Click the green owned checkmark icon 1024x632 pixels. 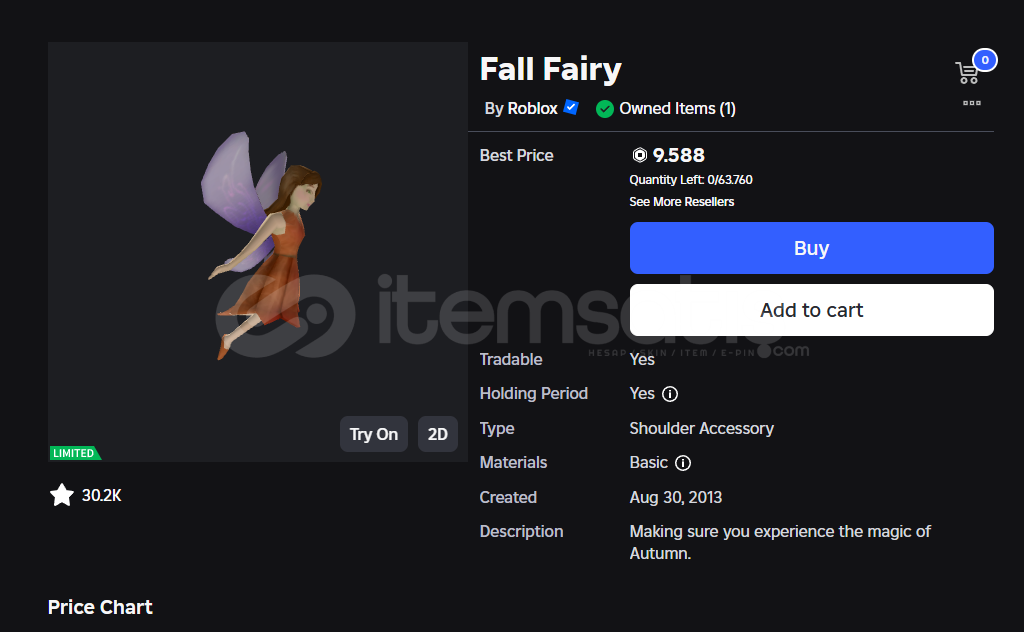[x=605, y=109]
